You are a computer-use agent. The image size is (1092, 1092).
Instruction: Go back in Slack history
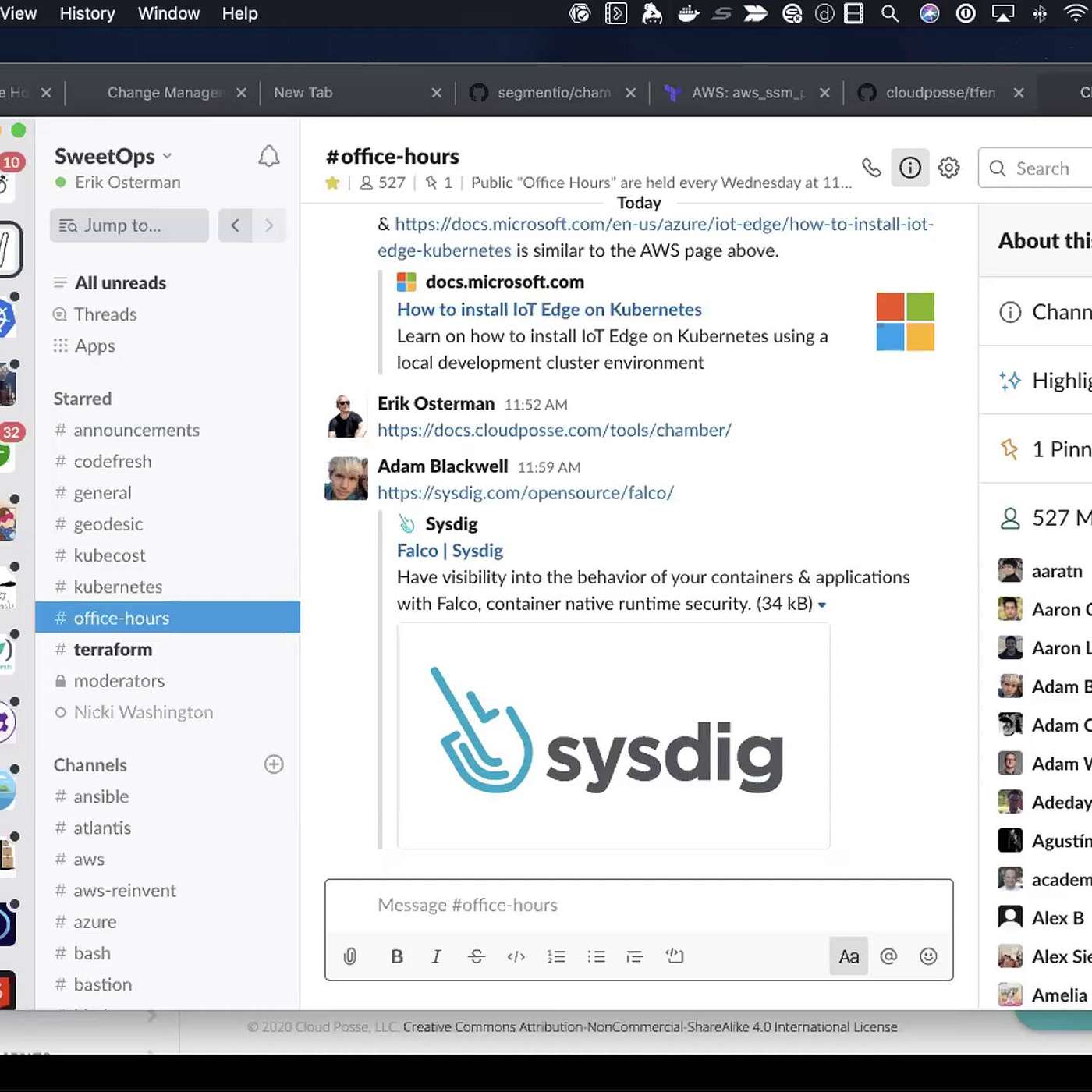(x=235, y=225)
